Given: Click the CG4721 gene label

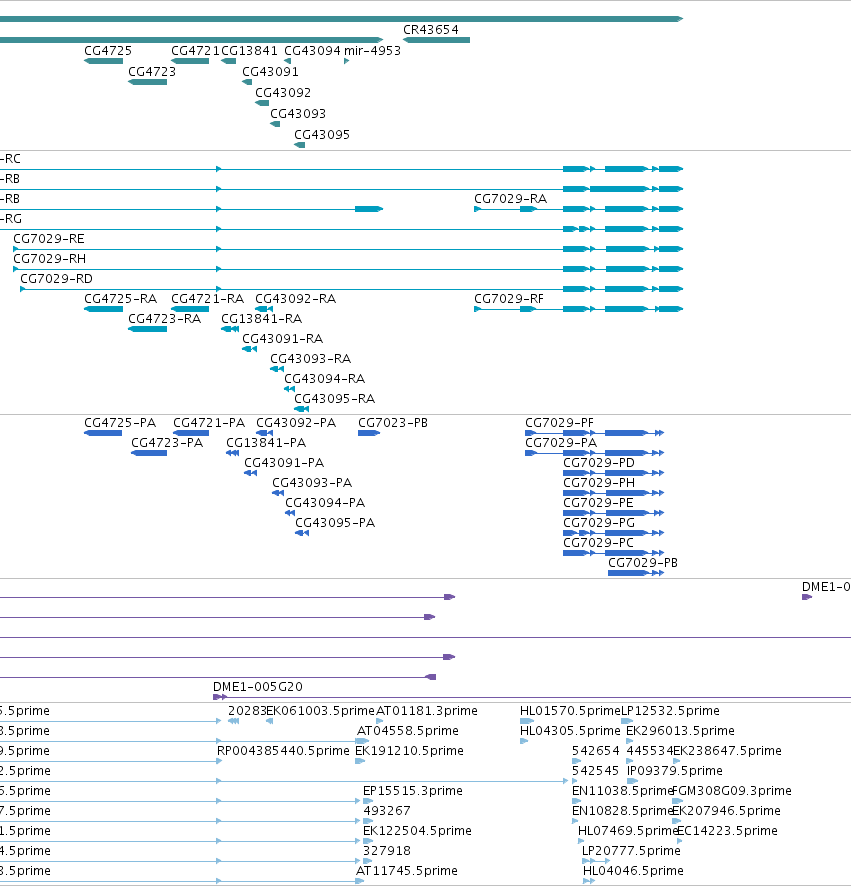Looking at the screenshot, I should tap(195, 50).
